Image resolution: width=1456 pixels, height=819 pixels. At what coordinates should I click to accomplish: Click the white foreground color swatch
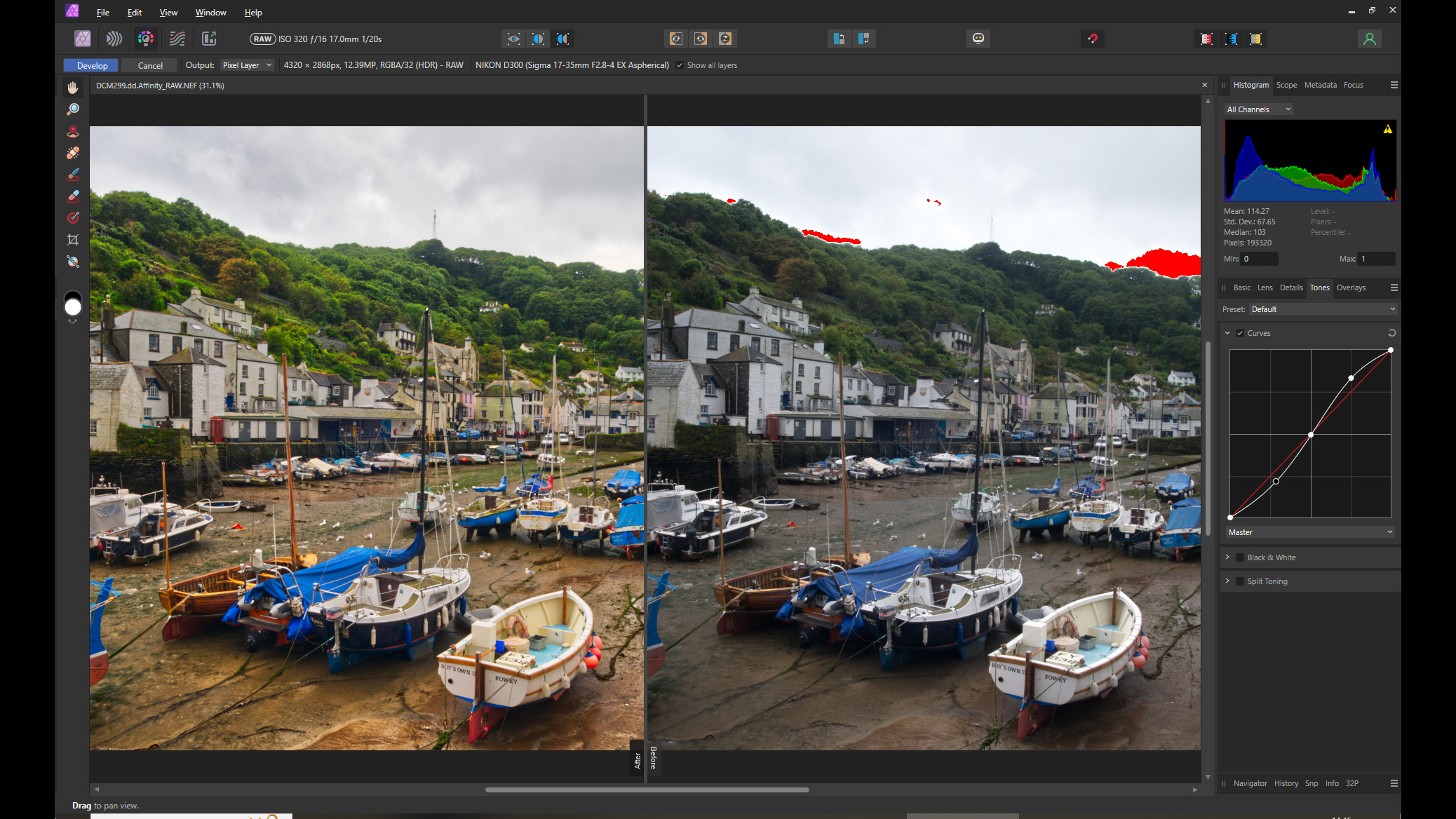pyautogui.click(x=73, y=308)
